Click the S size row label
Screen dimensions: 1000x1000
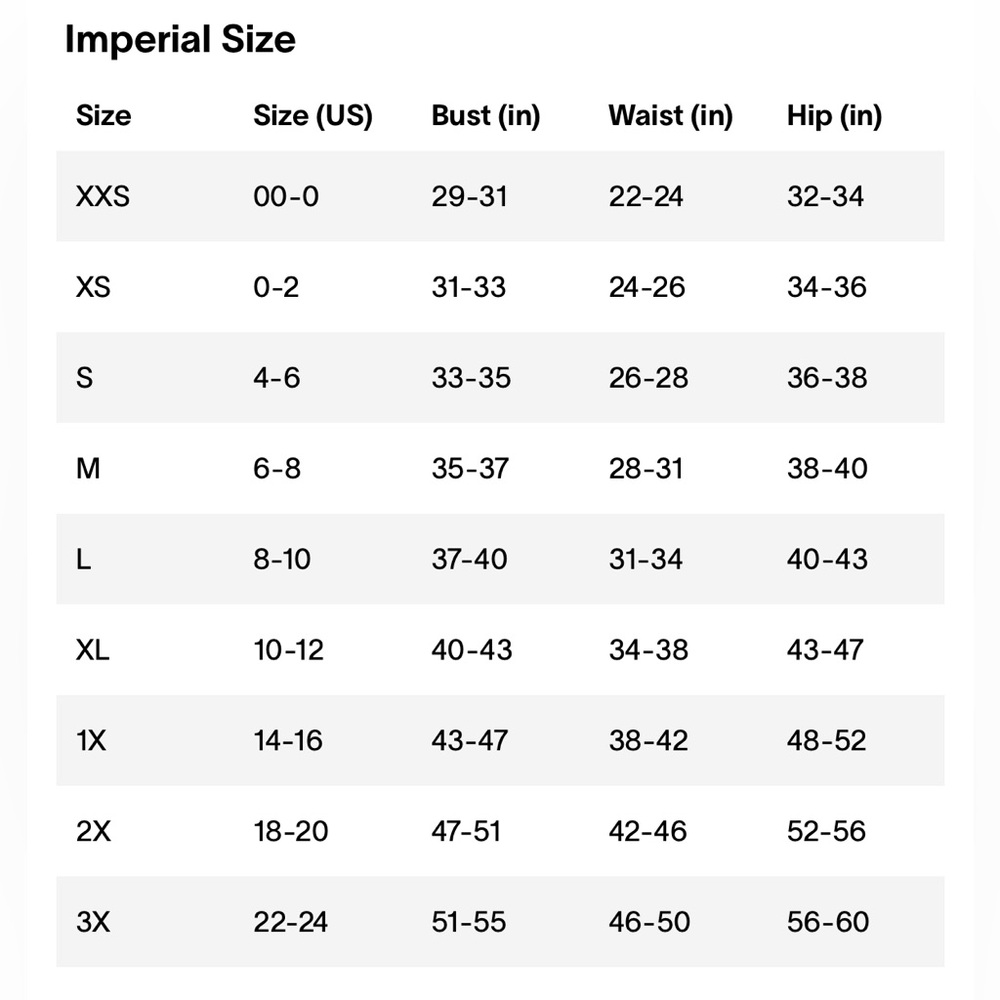(x=84, y=378)
